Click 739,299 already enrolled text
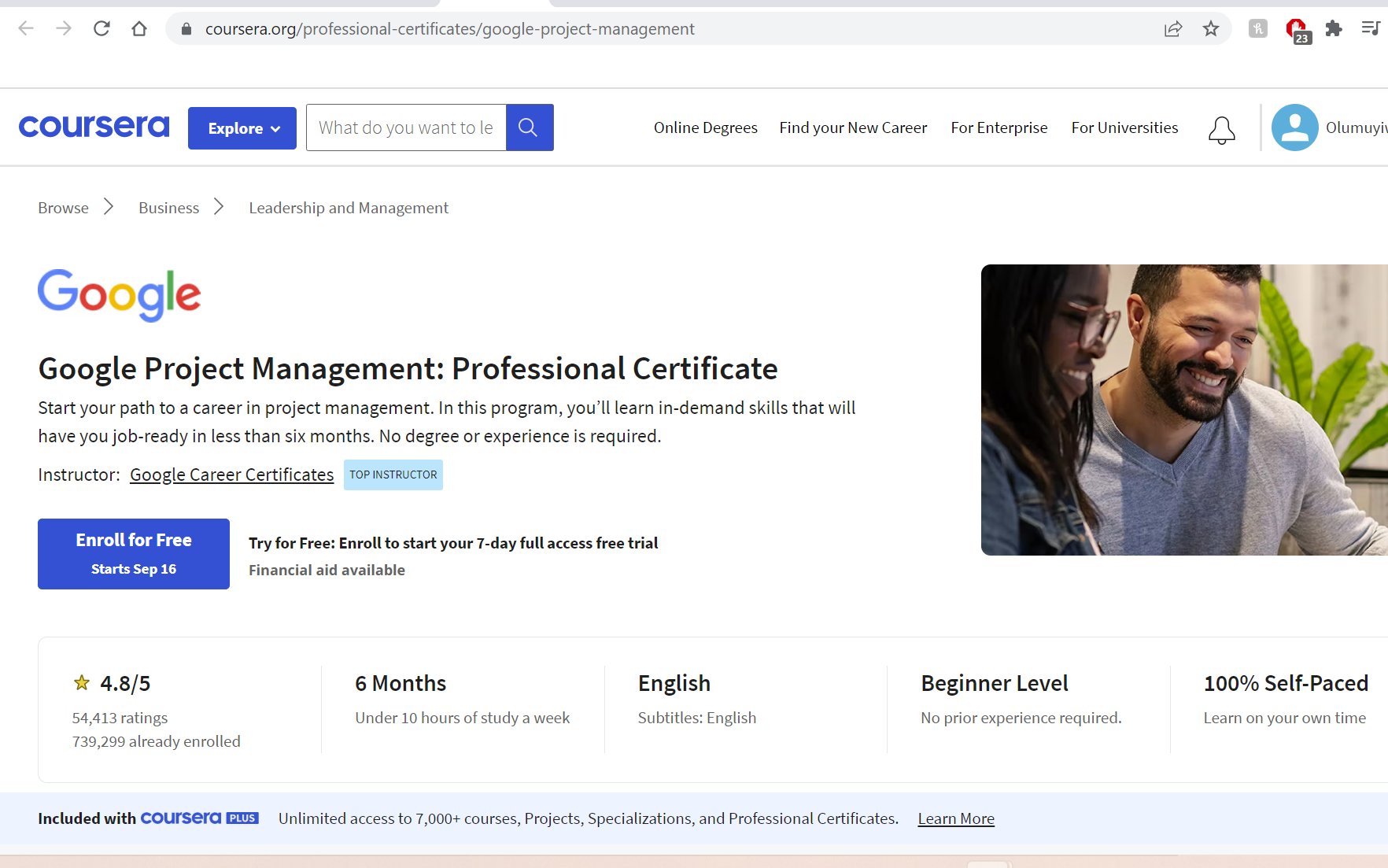 point(156,741)
